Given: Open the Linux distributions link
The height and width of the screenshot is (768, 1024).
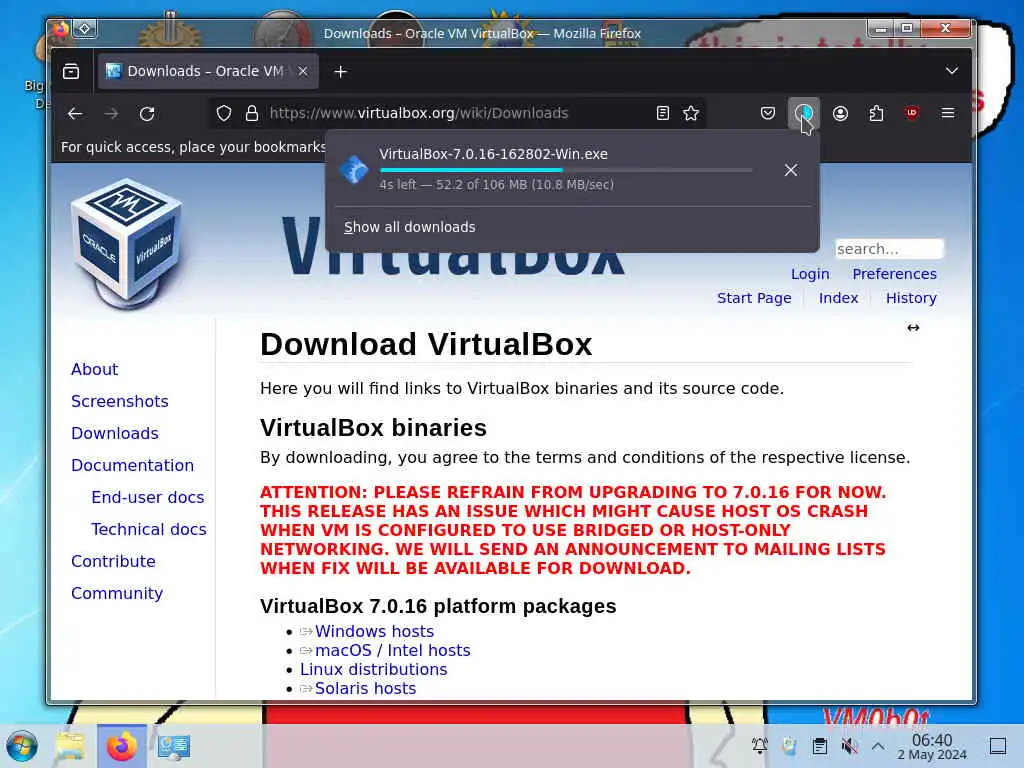Looking at the screenshot, I should [x=374, y=669].
